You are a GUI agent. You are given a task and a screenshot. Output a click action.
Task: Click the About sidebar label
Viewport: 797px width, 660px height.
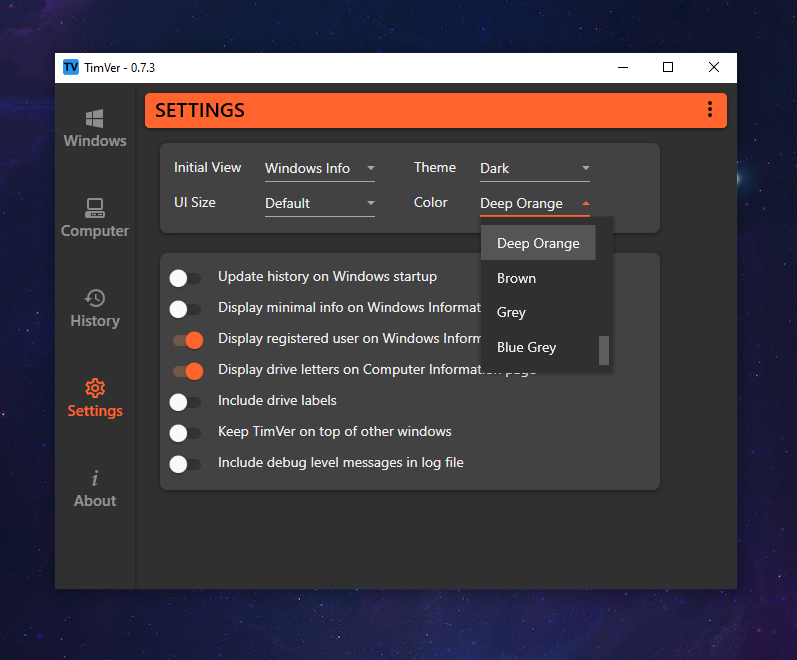(95, 501)
